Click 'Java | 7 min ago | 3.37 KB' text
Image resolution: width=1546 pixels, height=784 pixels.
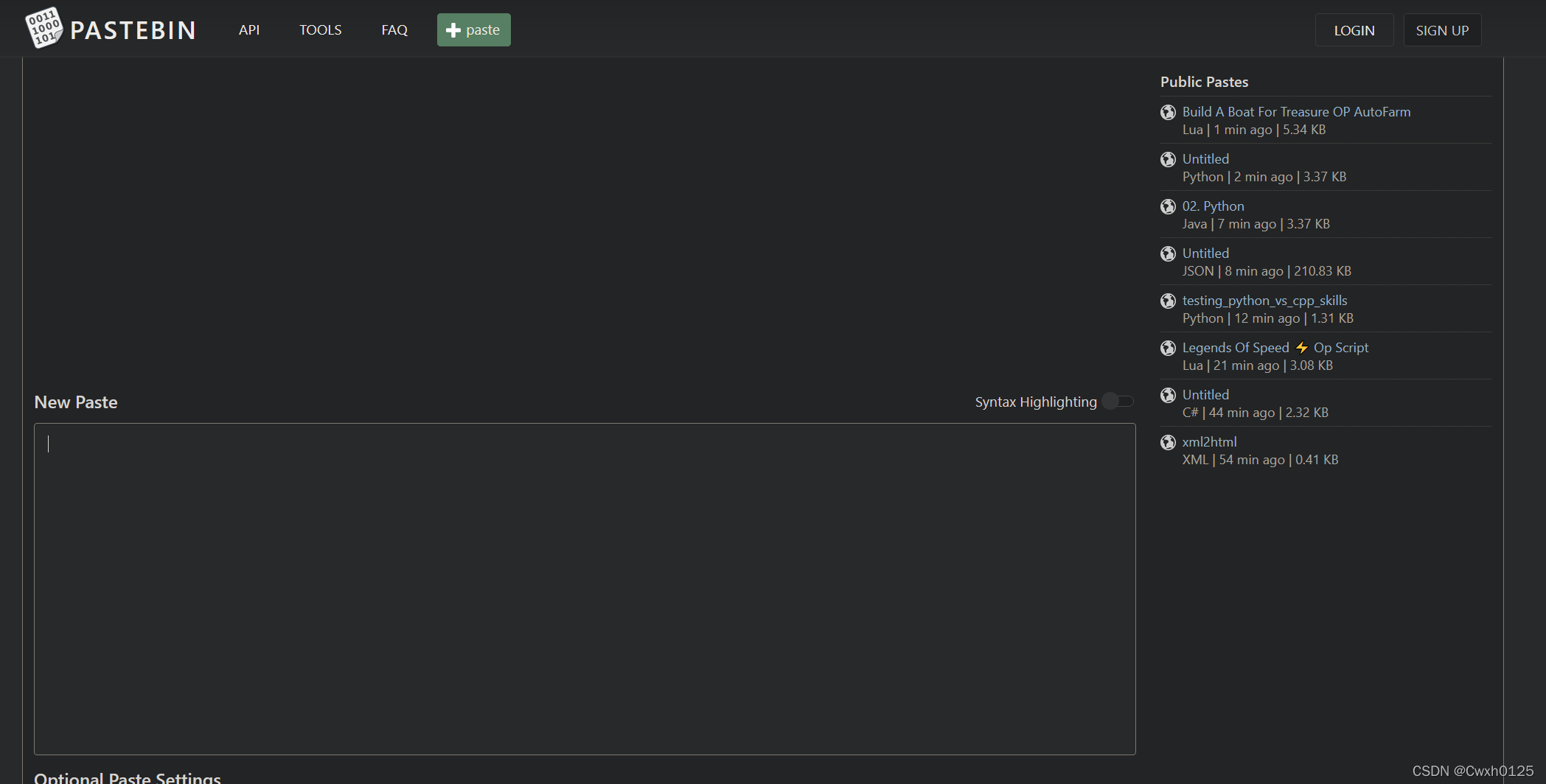(x=1256, y=224)
